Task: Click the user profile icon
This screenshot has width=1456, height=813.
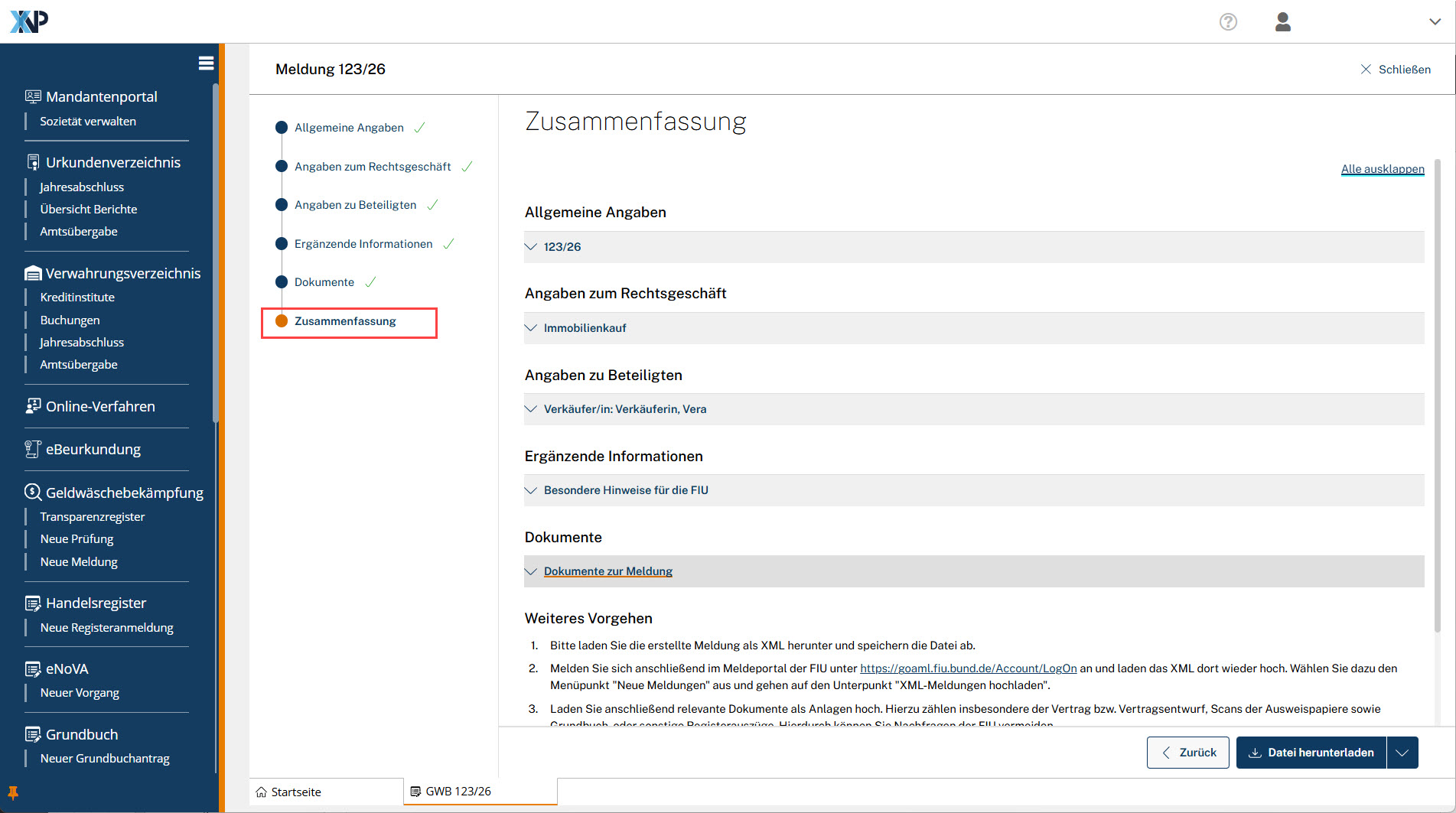Action: click(x=1283, y=22)
